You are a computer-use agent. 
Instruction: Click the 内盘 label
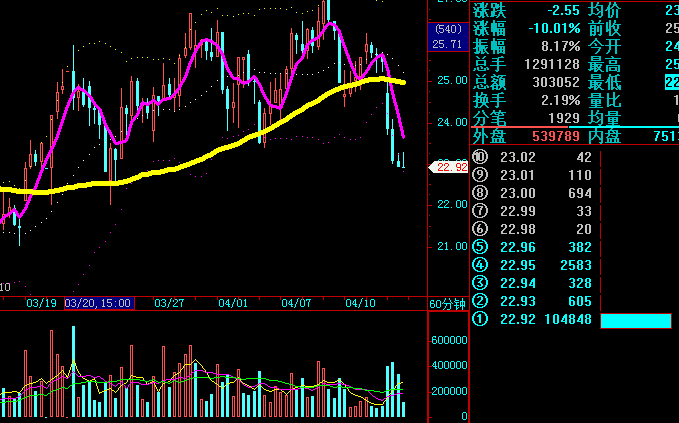(605, 136)
